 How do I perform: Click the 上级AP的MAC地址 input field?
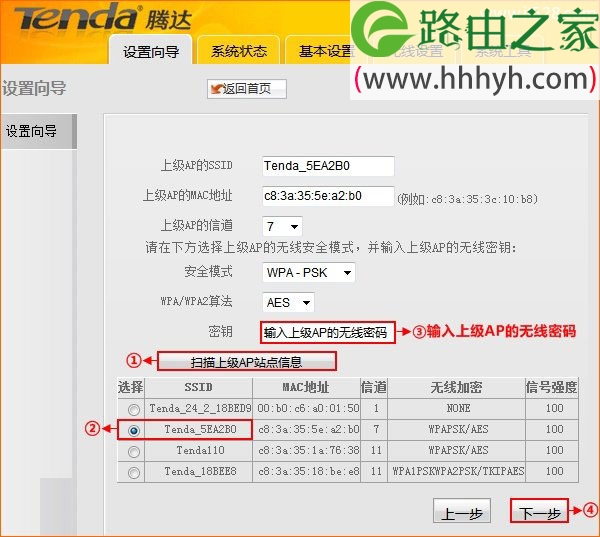tap(328, 196)
